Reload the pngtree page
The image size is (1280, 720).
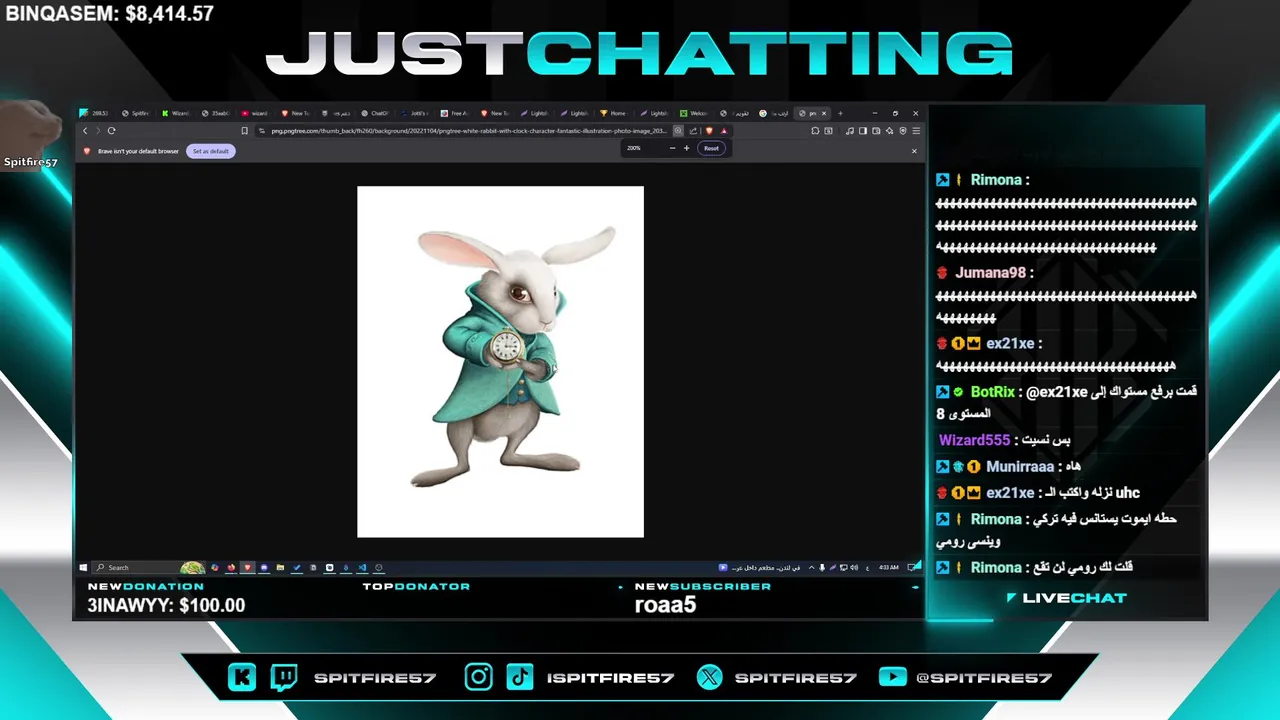[111, 131]
